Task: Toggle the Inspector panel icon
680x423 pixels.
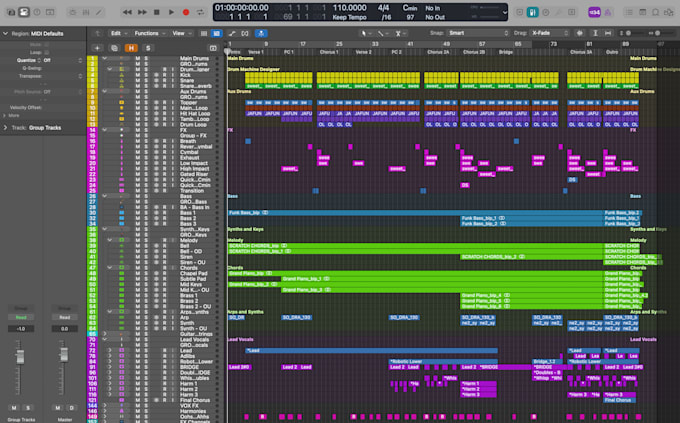Action: (24, 12)
